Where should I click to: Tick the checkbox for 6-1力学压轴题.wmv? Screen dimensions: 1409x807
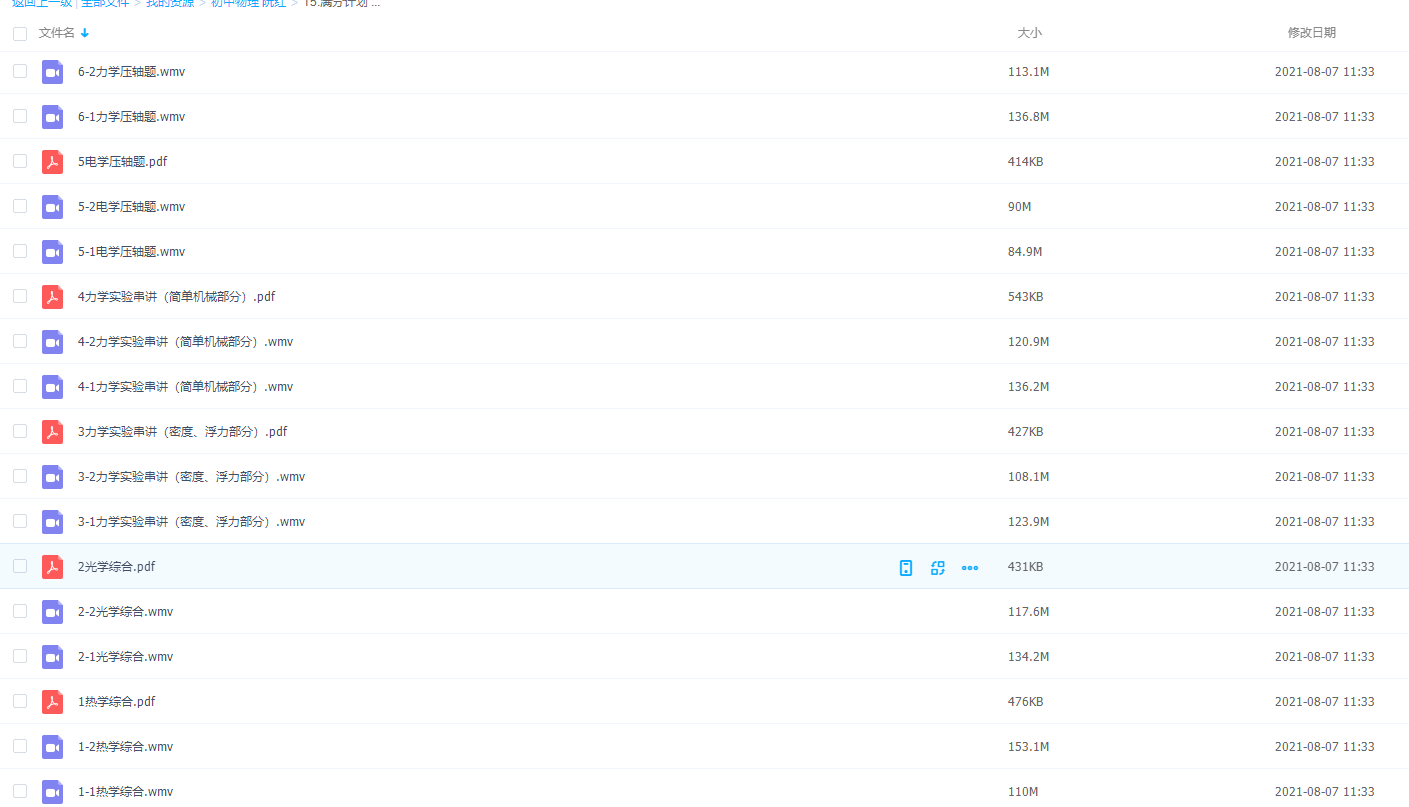tap(20, 116)
